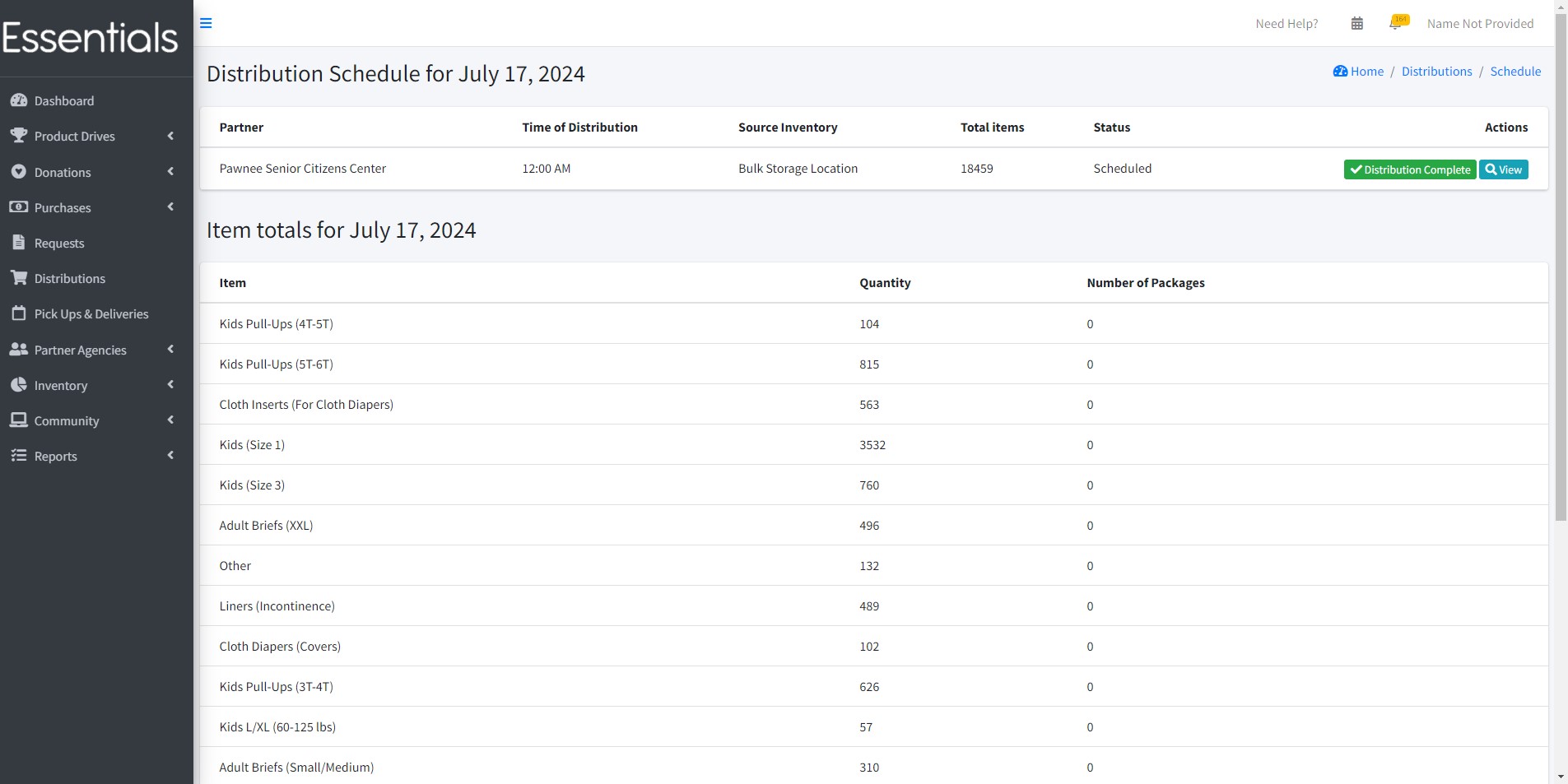Select the Scheduled status cell
1568x784 pixels.
coord(1122,169)
